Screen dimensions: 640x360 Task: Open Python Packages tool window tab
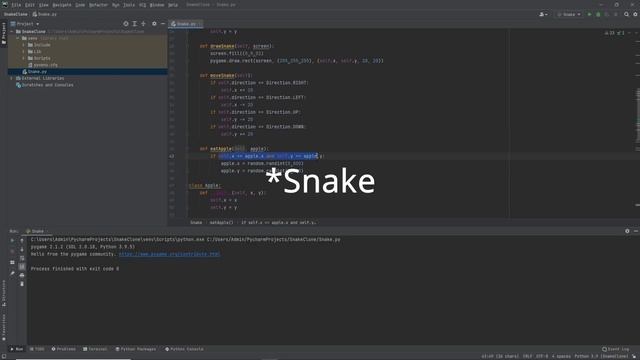(136, 349)
